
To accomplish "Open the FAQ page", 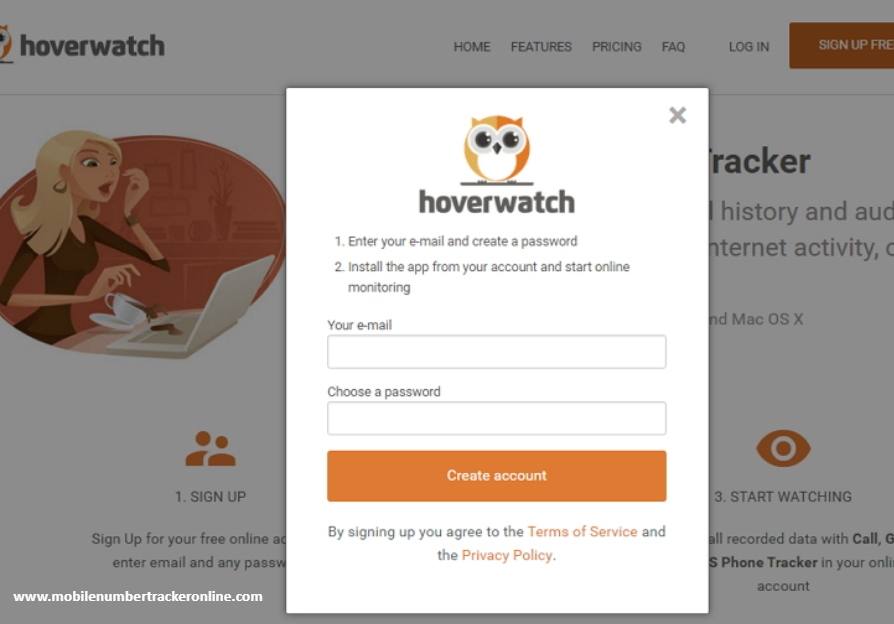I will (673, 47).
